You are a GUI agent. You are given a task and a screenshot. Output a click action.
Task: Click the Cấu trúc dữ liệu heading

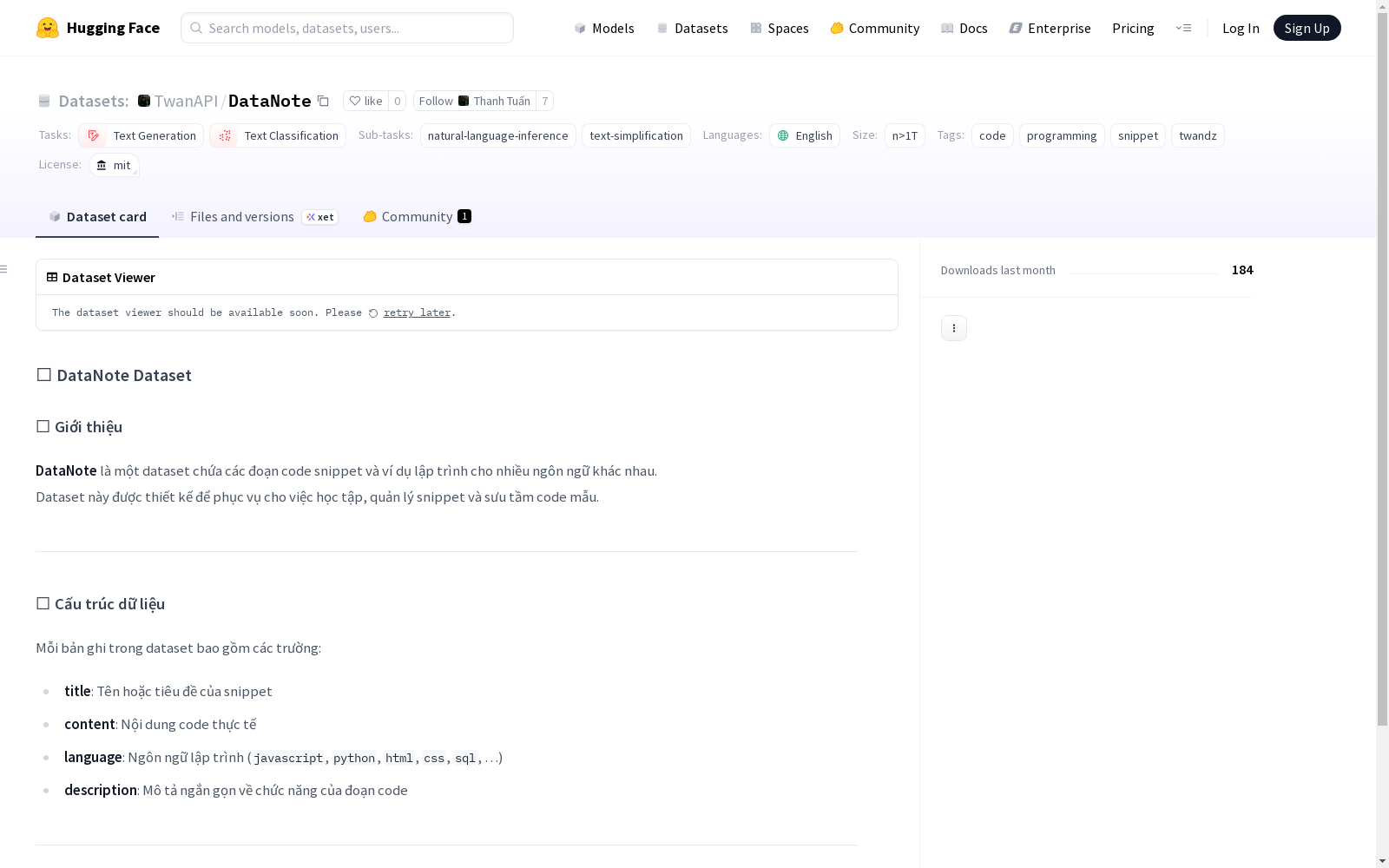(101, 604)
